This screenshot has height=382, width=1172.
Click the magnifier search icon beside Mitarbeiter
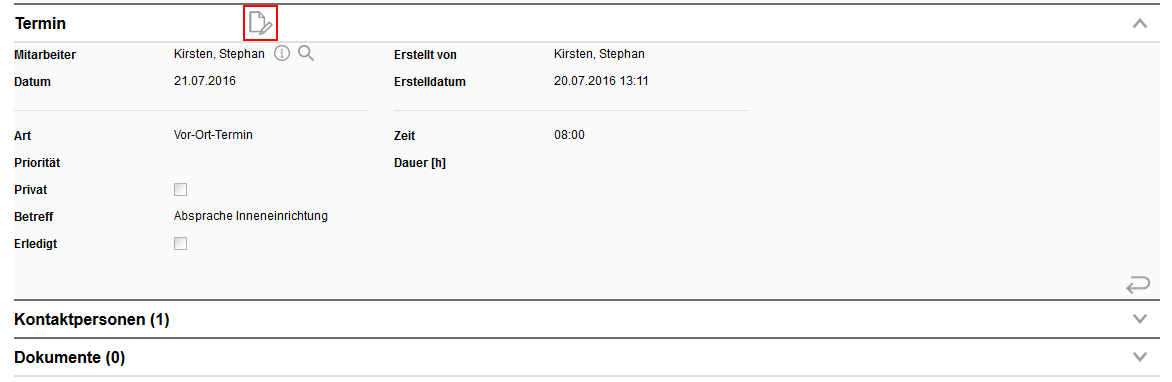pyautogui.click(x=306, y=53)
